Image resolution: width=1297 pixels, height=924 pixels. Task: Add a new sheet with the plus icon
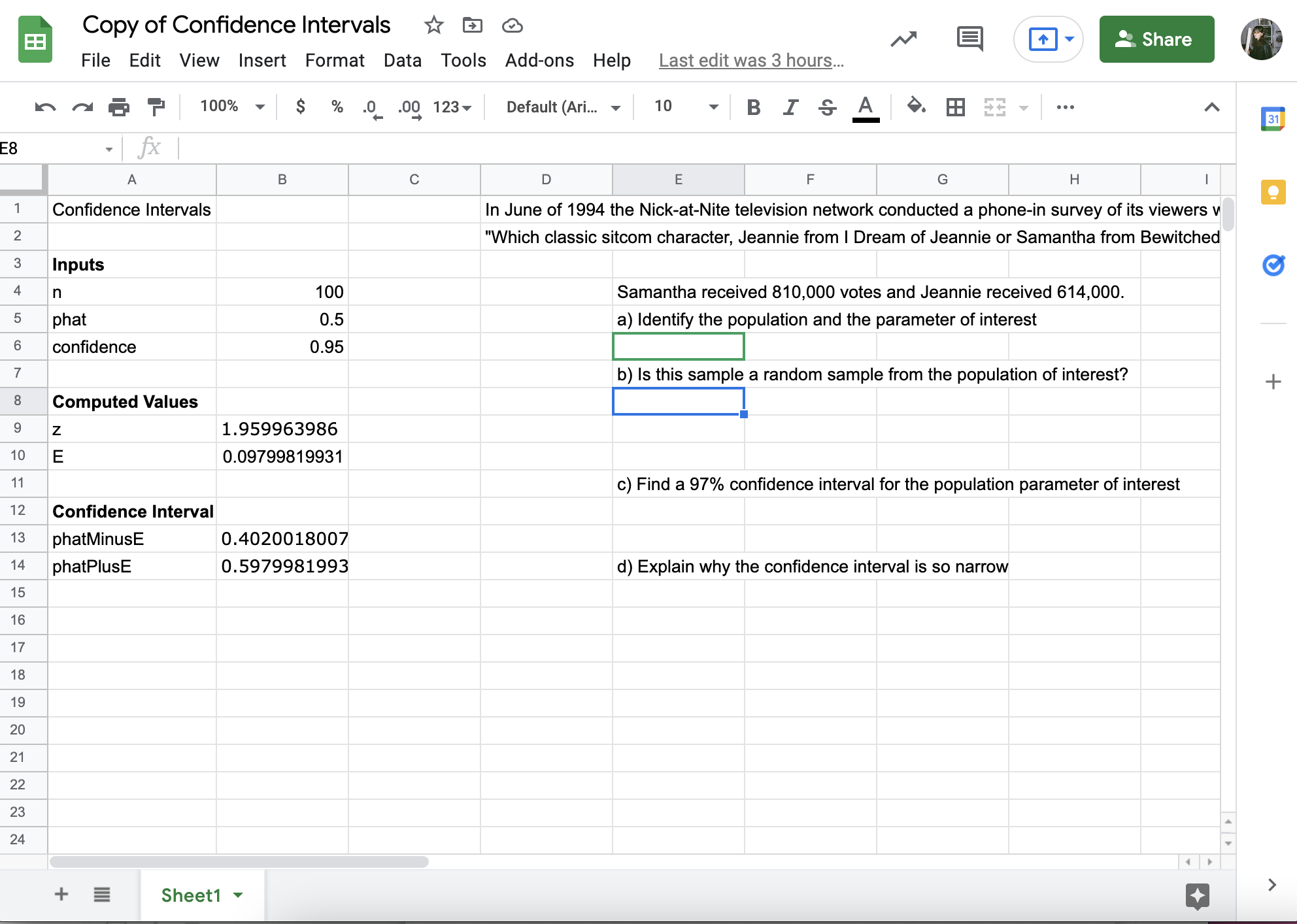[x=61, y=895]
